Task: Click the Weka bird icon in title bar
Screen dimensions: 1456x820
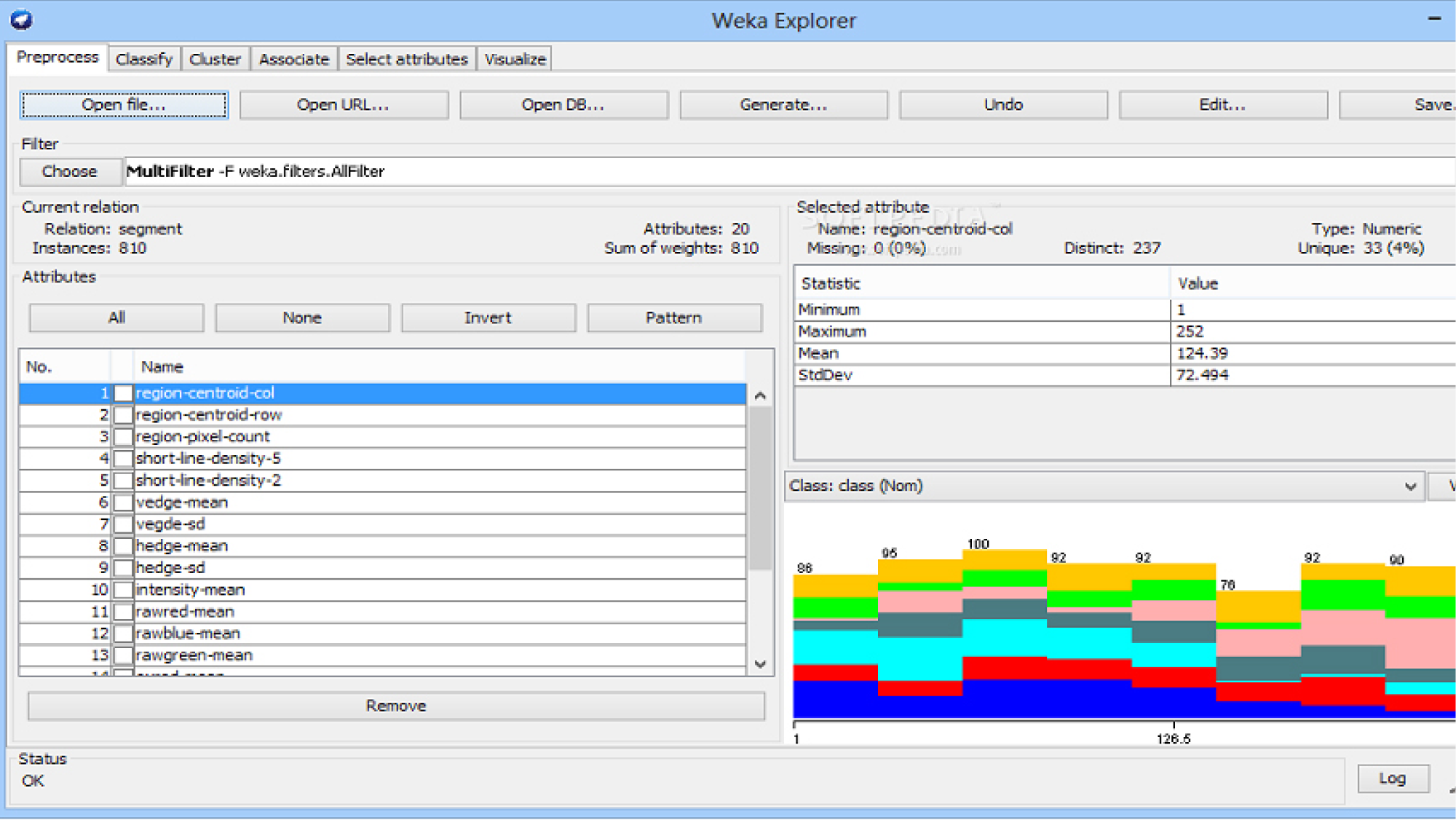Action: (21, 20)
